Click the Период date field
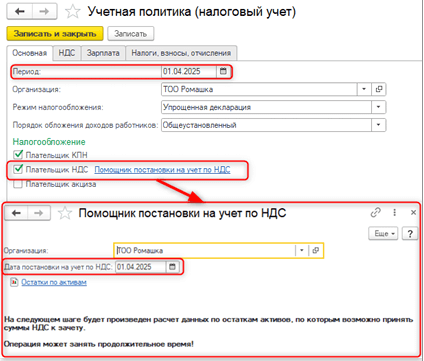Viewport: 424px width, 361px height. (x=189, y=71)
